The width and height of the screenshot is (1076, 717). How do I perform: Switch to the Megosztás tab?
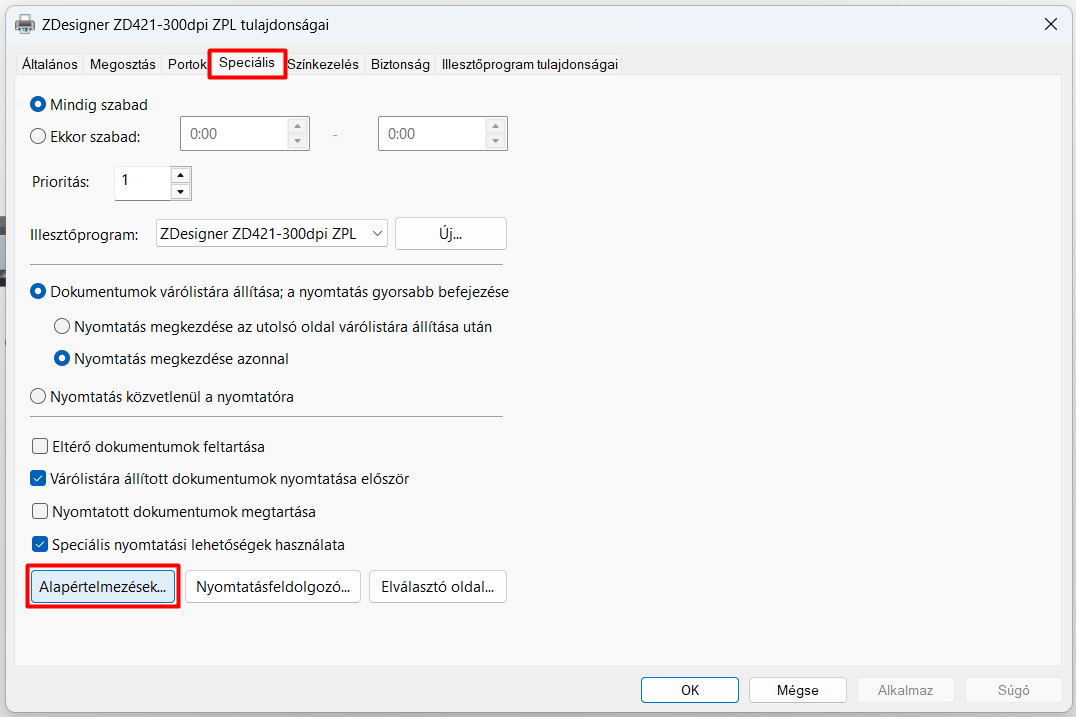[x=123, y=64]
